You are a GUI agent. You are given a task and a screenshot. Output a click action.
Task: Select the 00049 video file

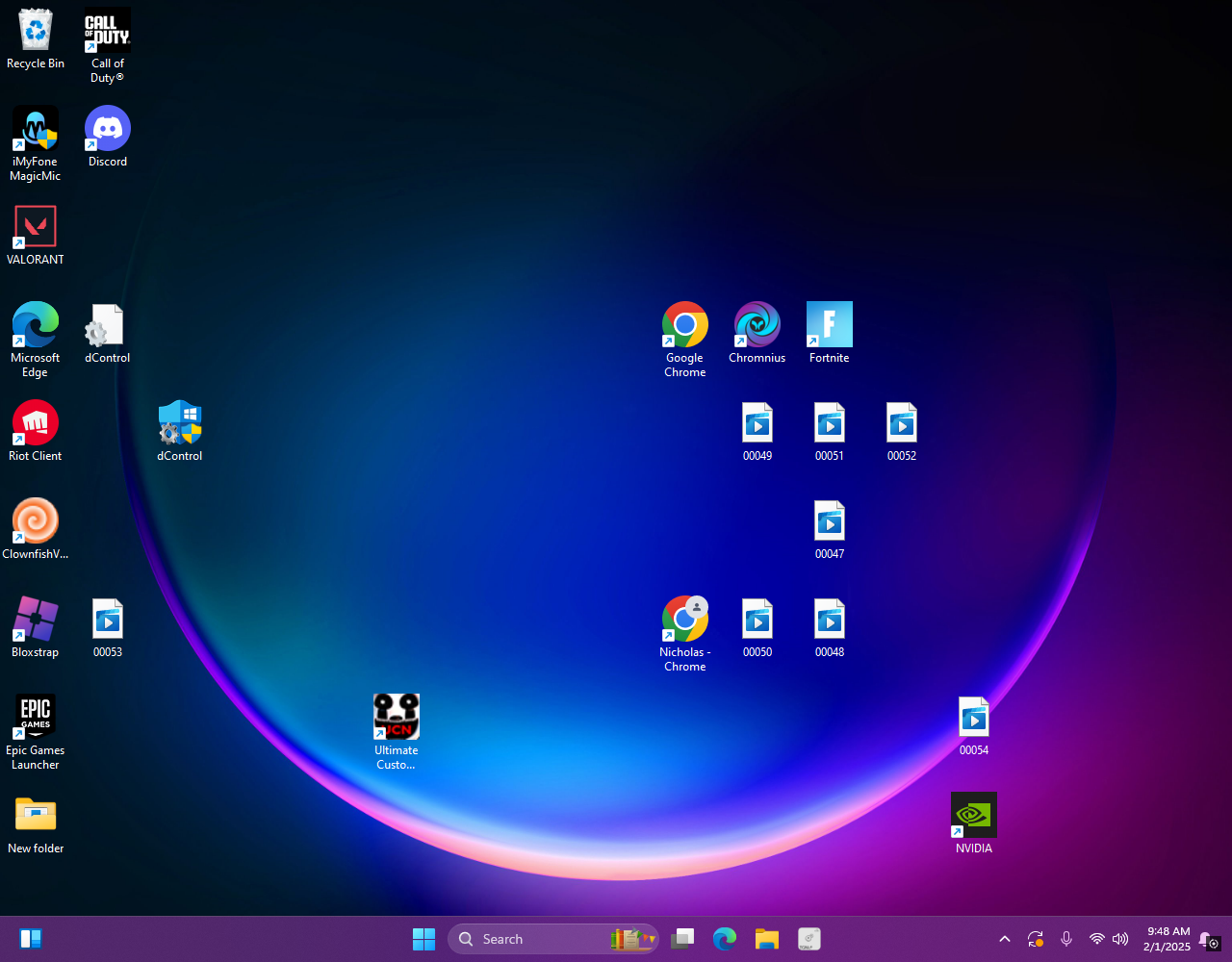coord(757,431)
